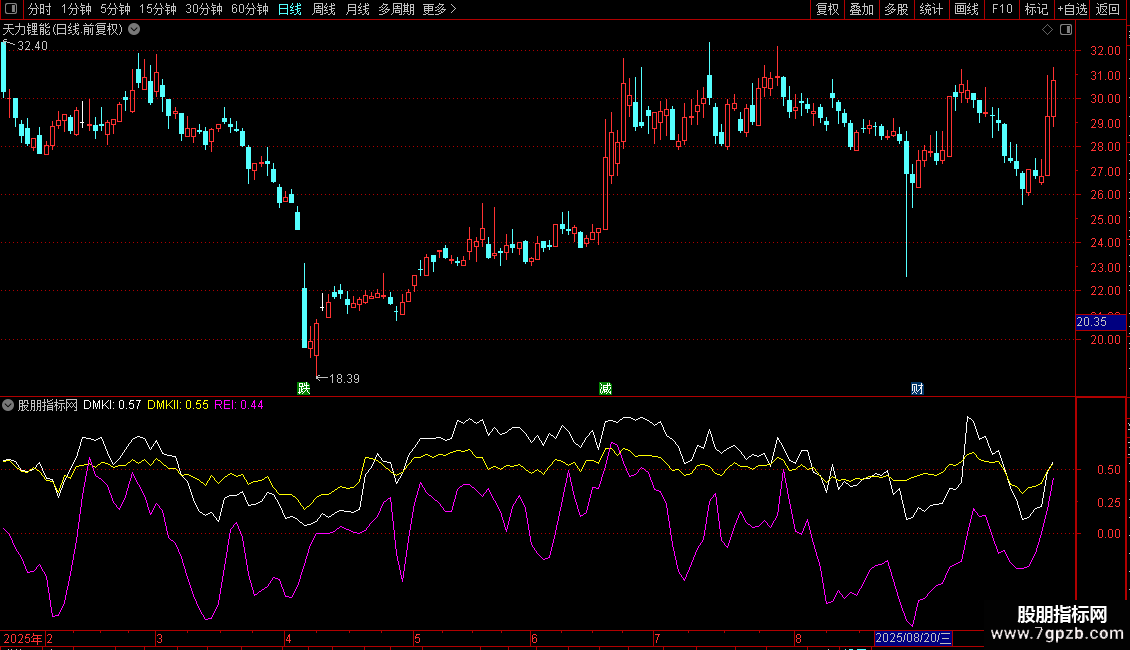Open the 画线 drawing tools
1130x650 pixels.
click(966, 9)
